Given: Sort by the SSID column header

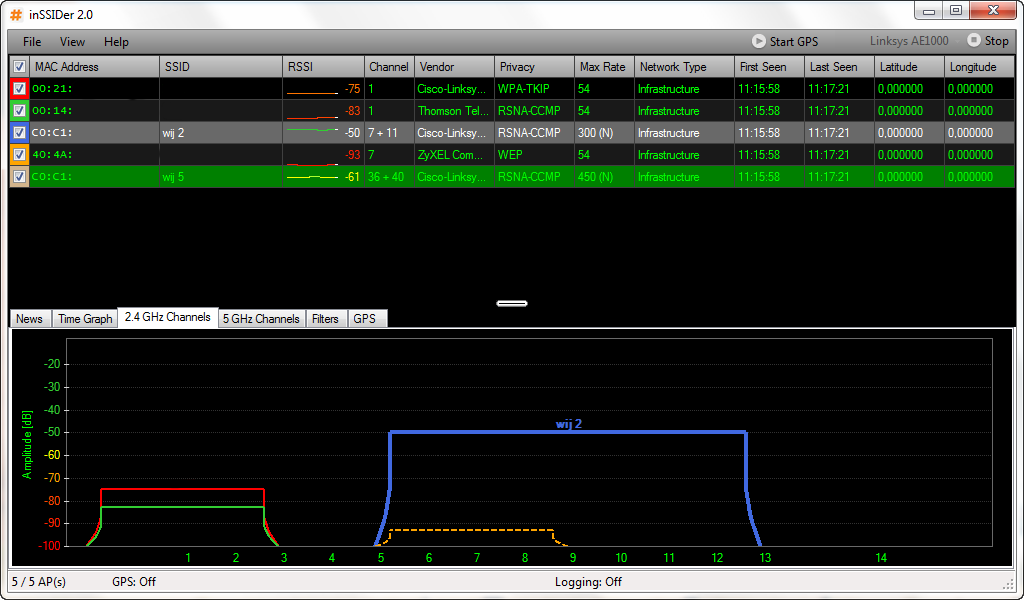Looking at the screenshot, I should point(221,67).
